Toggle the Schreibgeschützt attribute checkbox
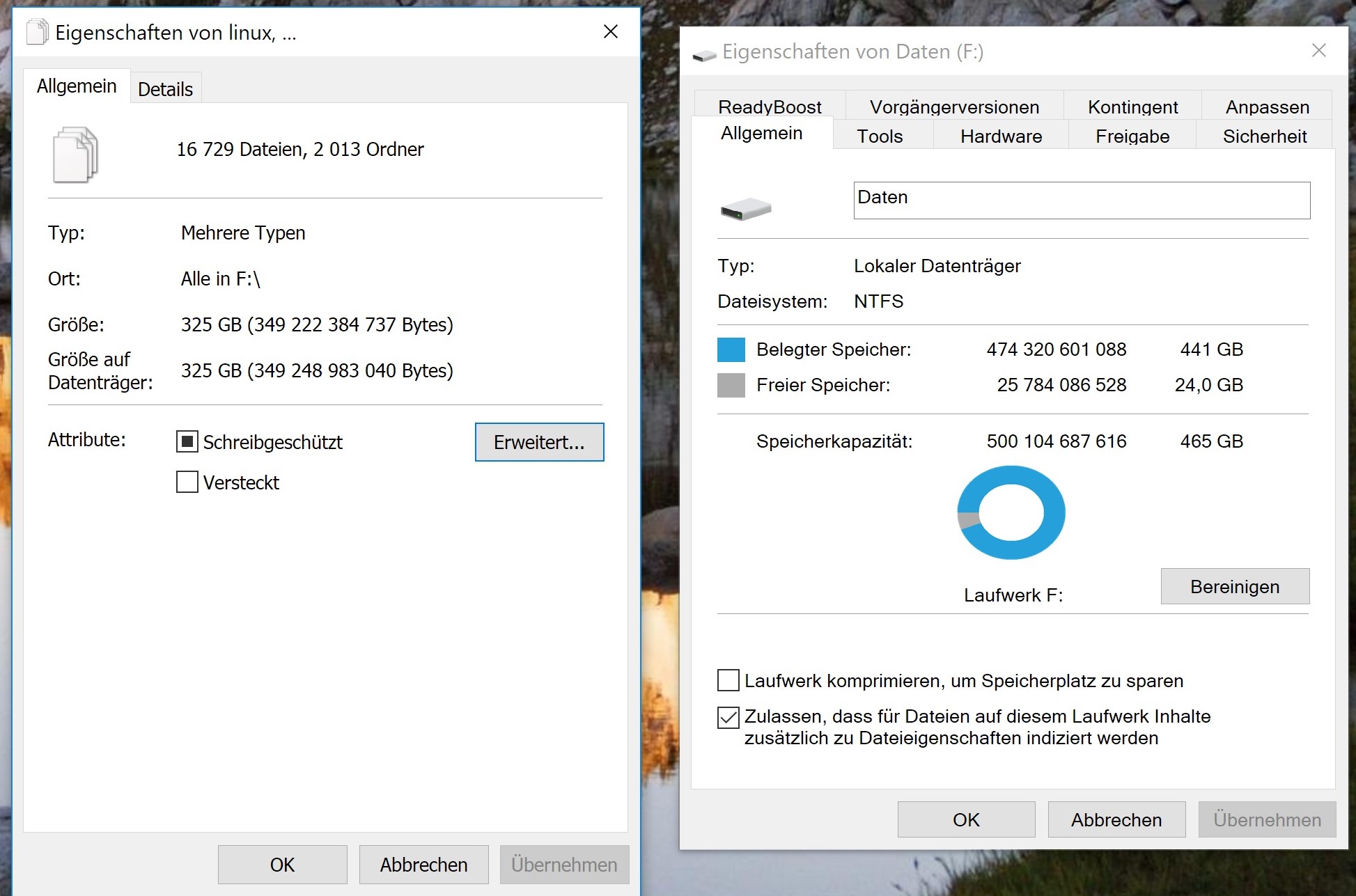Image resolution: width=1356 pixels, height=896 pixels. click(x=187, y=441)
